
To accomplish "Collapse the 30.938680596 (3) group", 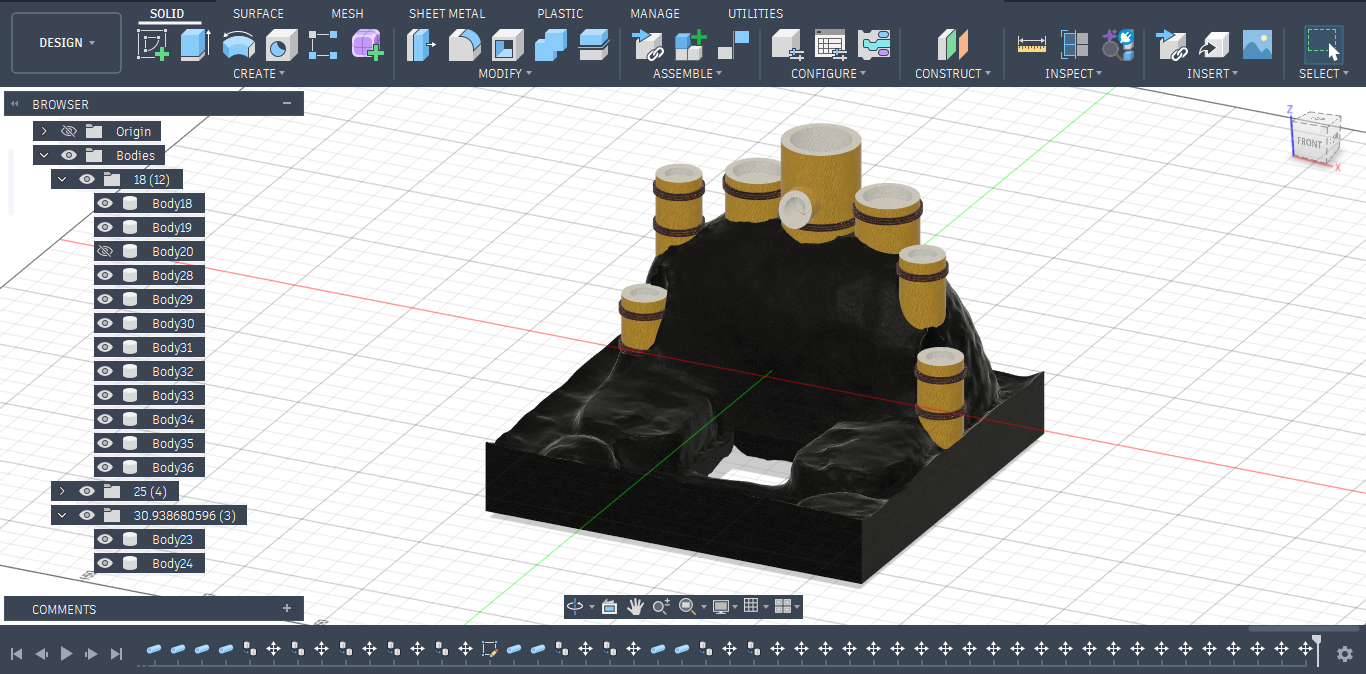I will click(62, 515).
